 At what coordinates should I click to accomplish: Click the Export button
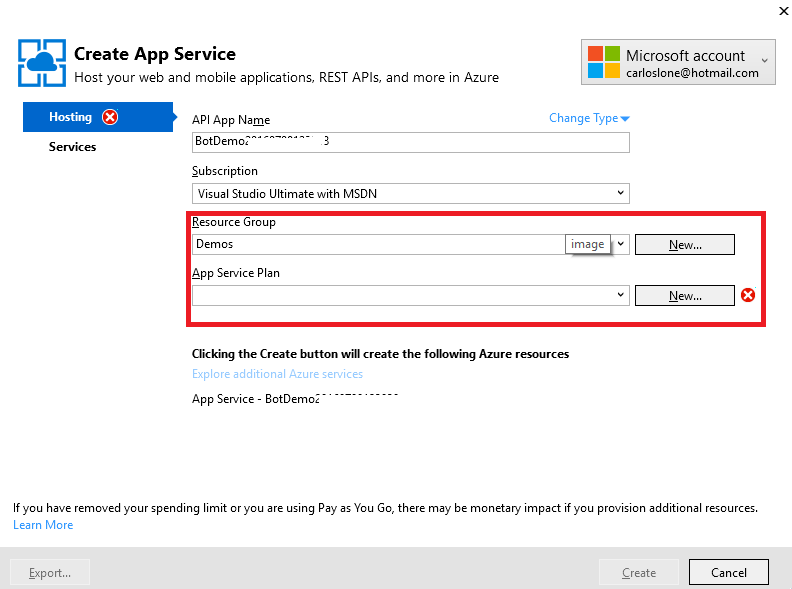point(50,572)
